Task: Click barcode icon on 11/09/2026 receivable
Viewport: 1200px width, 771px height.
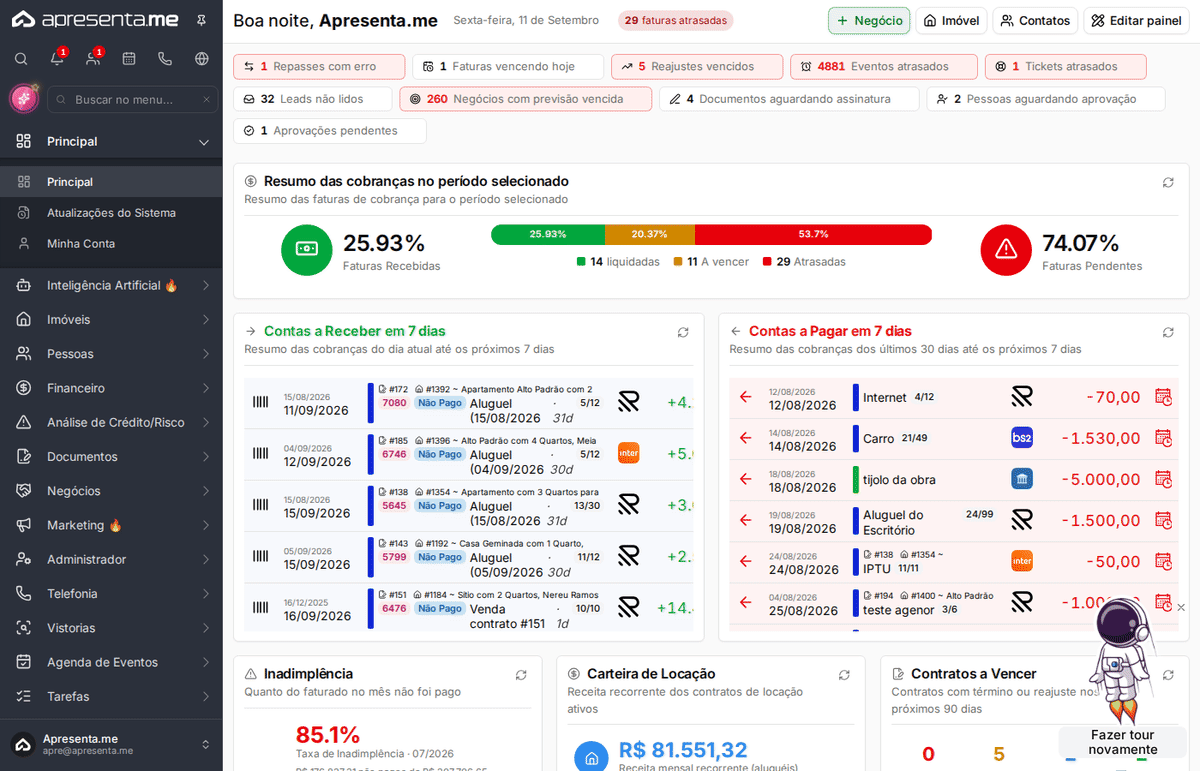Action: click(260, 402)
